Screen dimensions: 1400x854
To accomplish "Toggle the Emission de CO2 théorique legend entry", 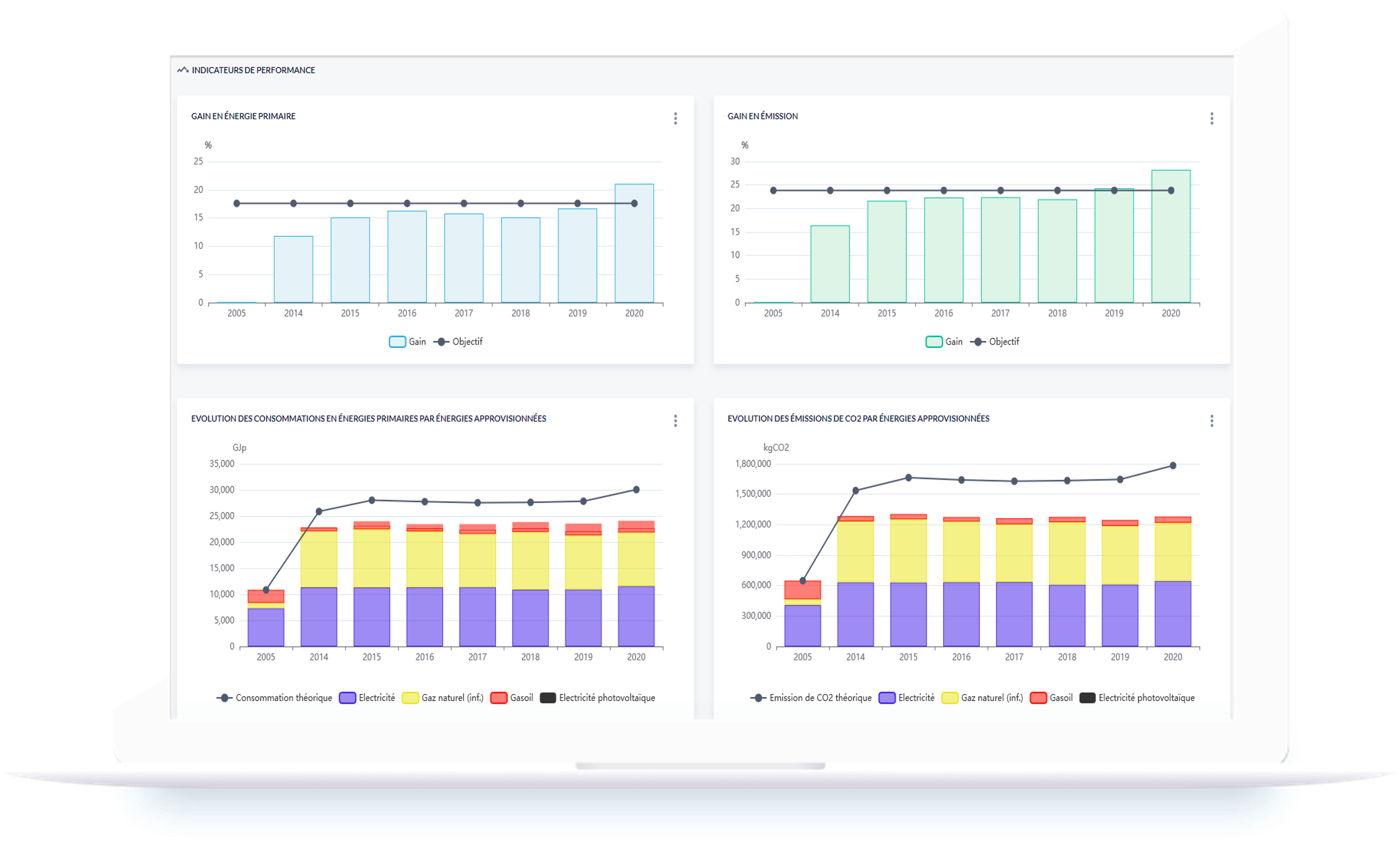I will [811, 698].
